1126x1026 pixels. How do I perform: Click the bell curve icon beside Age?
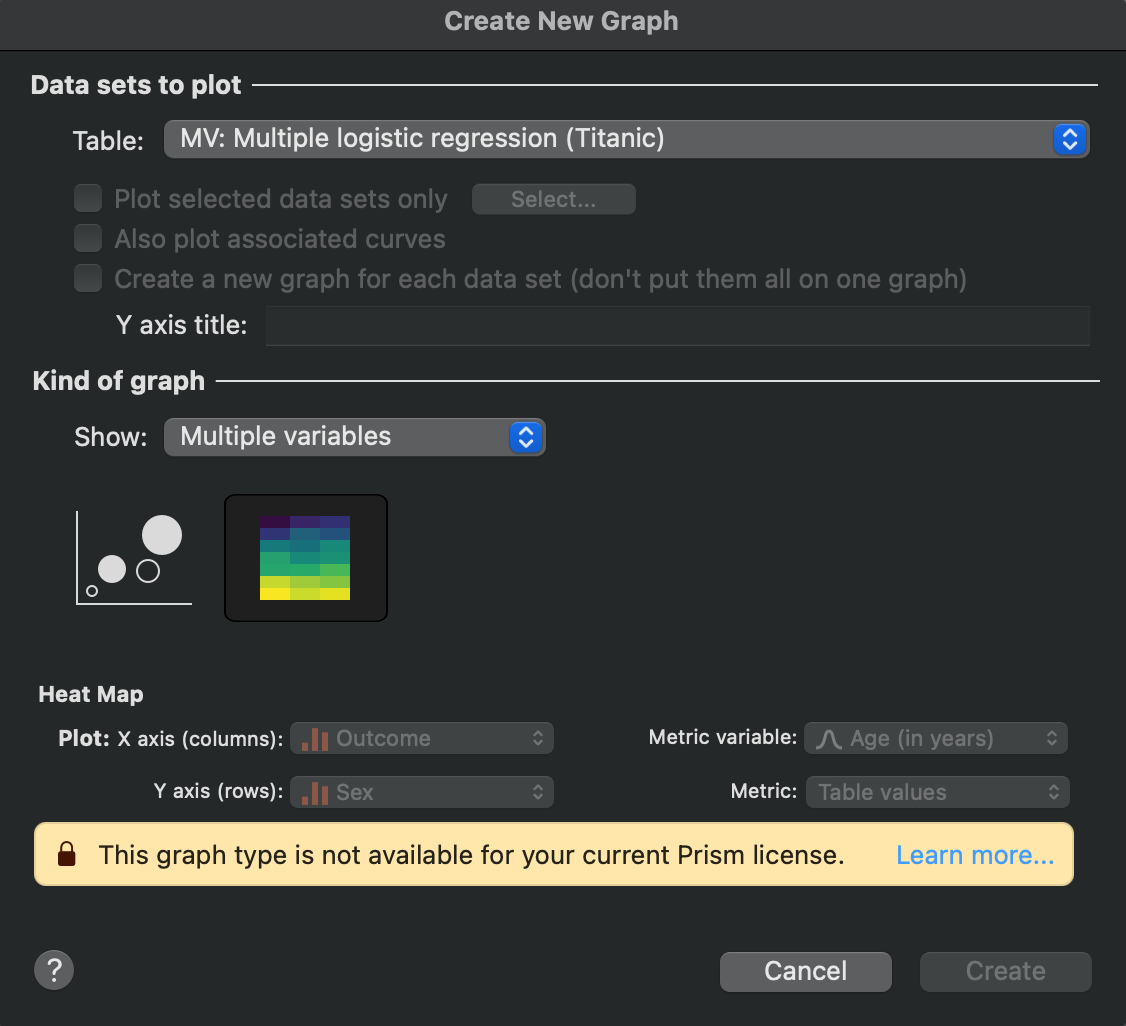[x=829, y=739]
